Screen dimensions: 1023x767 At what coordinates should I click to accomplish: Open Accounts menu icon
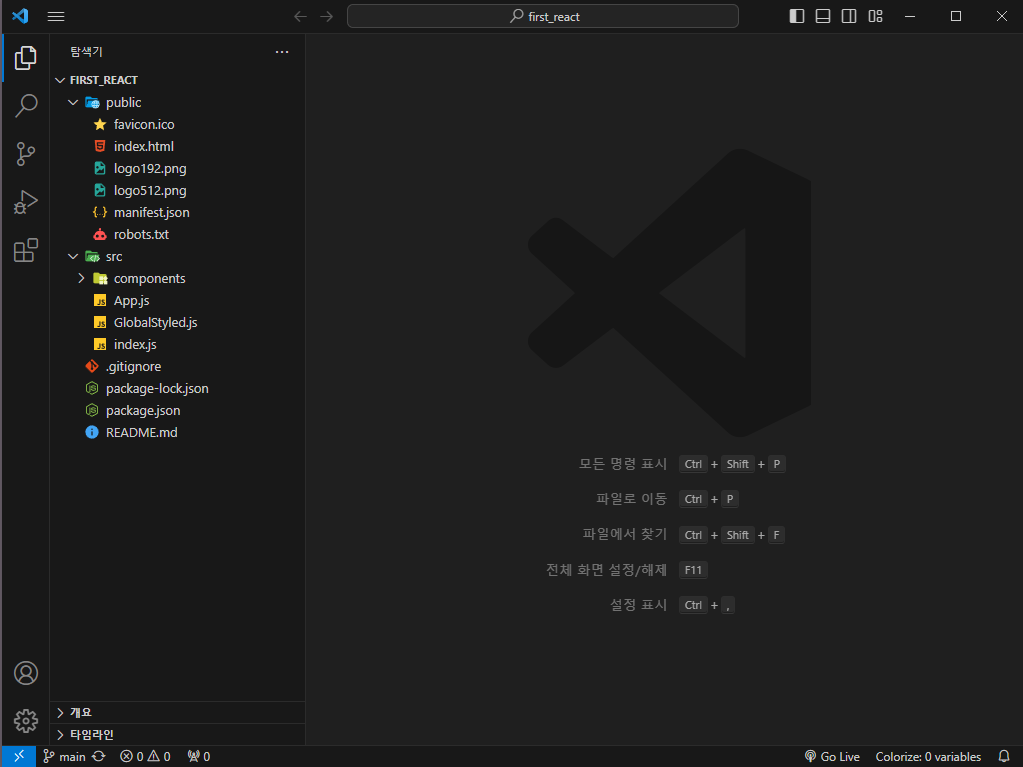(25, 673)
